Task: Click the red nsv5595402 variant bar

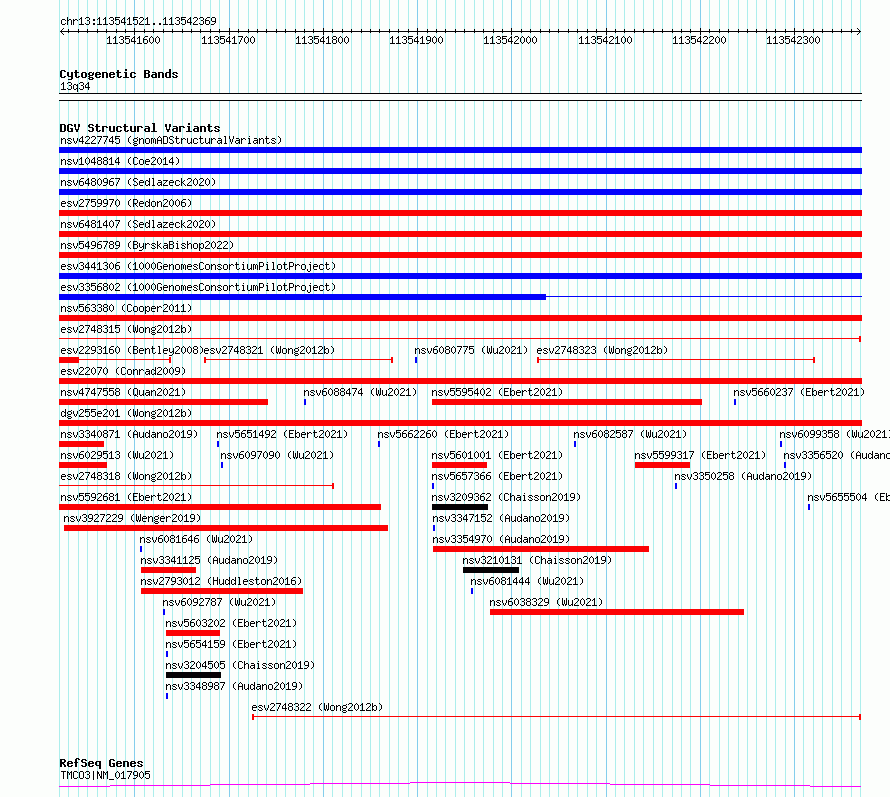Action: click(x=567, y=402)
